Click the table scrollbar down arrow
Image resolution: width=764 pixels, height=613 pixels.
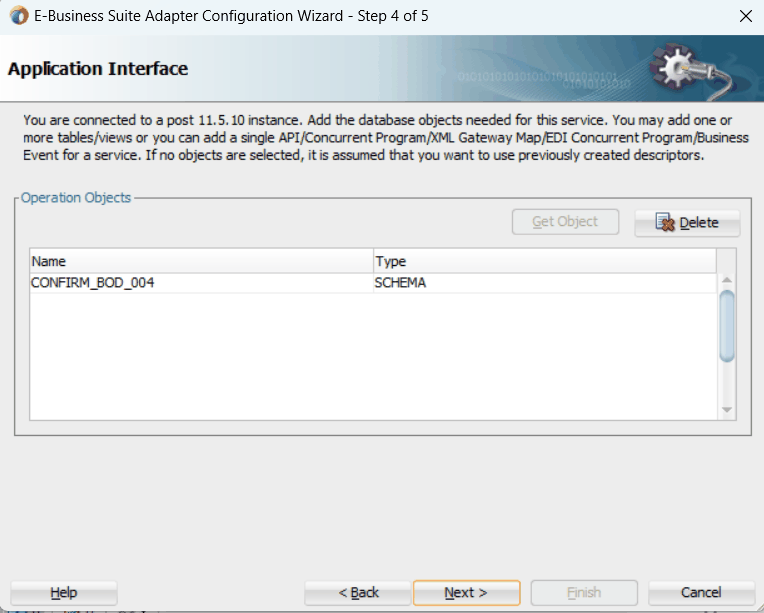[x=726, y=410]
